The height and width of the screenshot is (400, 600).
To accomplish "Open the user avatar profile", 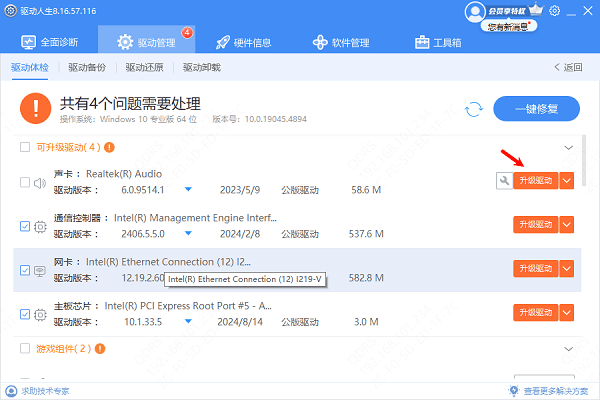I will pos(475,12).
